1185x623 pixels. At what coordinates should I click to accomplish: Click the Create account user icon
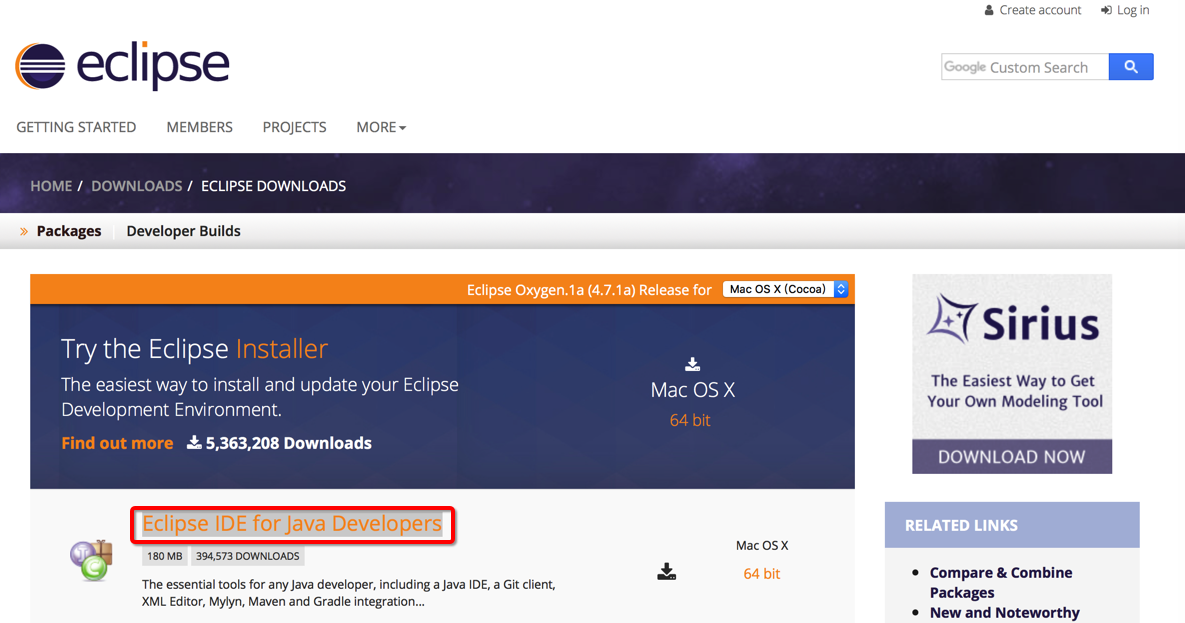click(989, 11)
